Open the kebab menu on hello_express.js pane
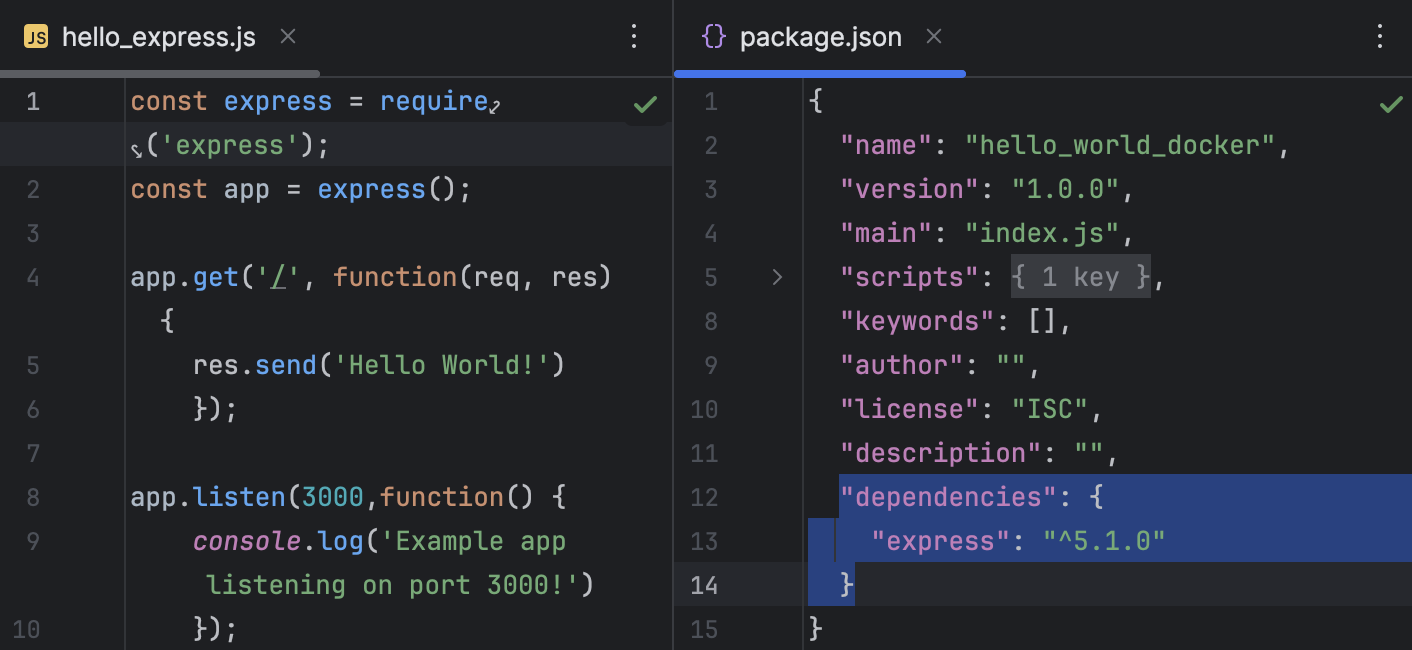Viewport: 1412px width, 650px height. 634,36
